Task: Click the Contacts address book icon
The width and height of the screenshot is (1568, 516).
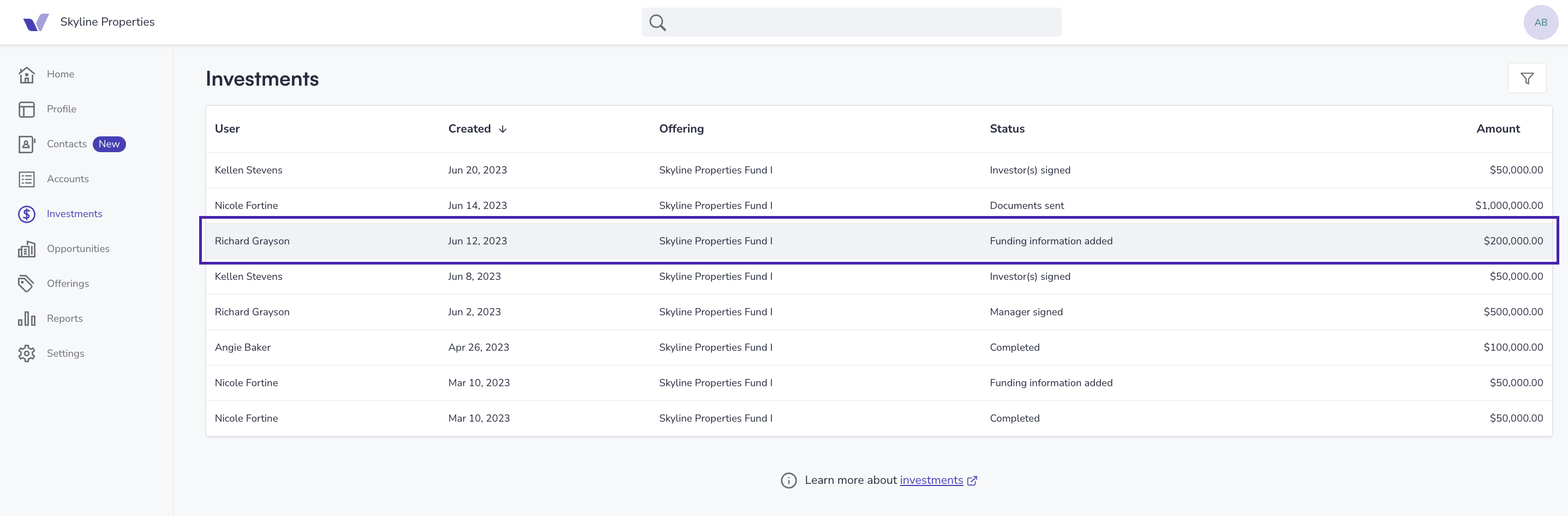Action: pos(27,144)
